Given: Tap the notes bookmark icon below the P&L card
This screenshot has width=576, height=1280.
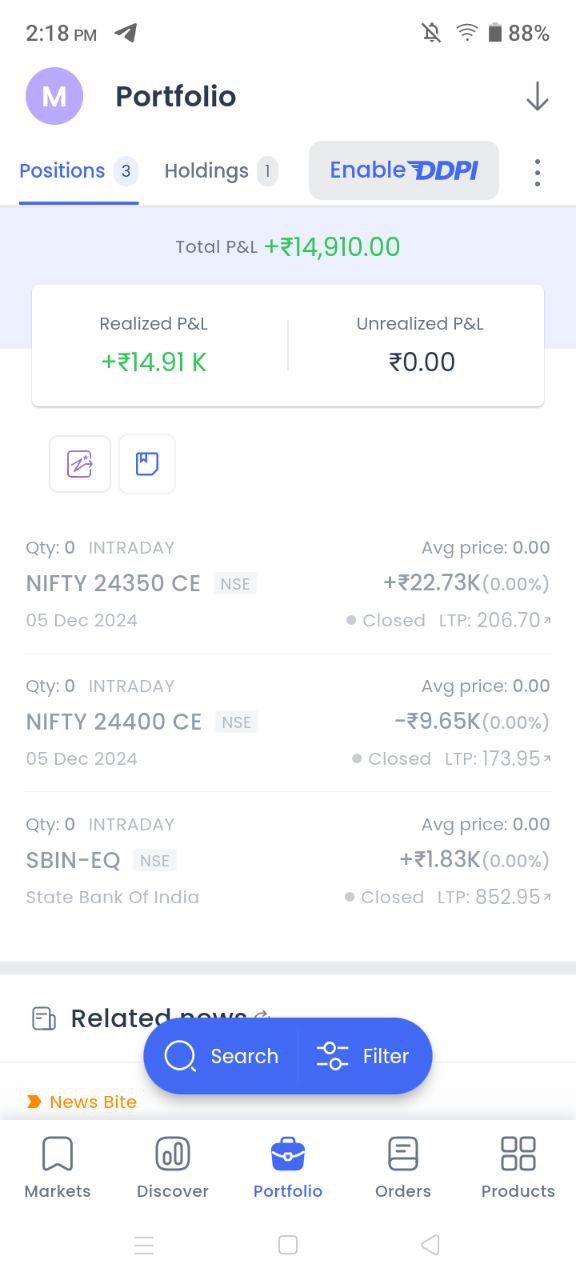Looking at the screenshot, I should 147,464.
